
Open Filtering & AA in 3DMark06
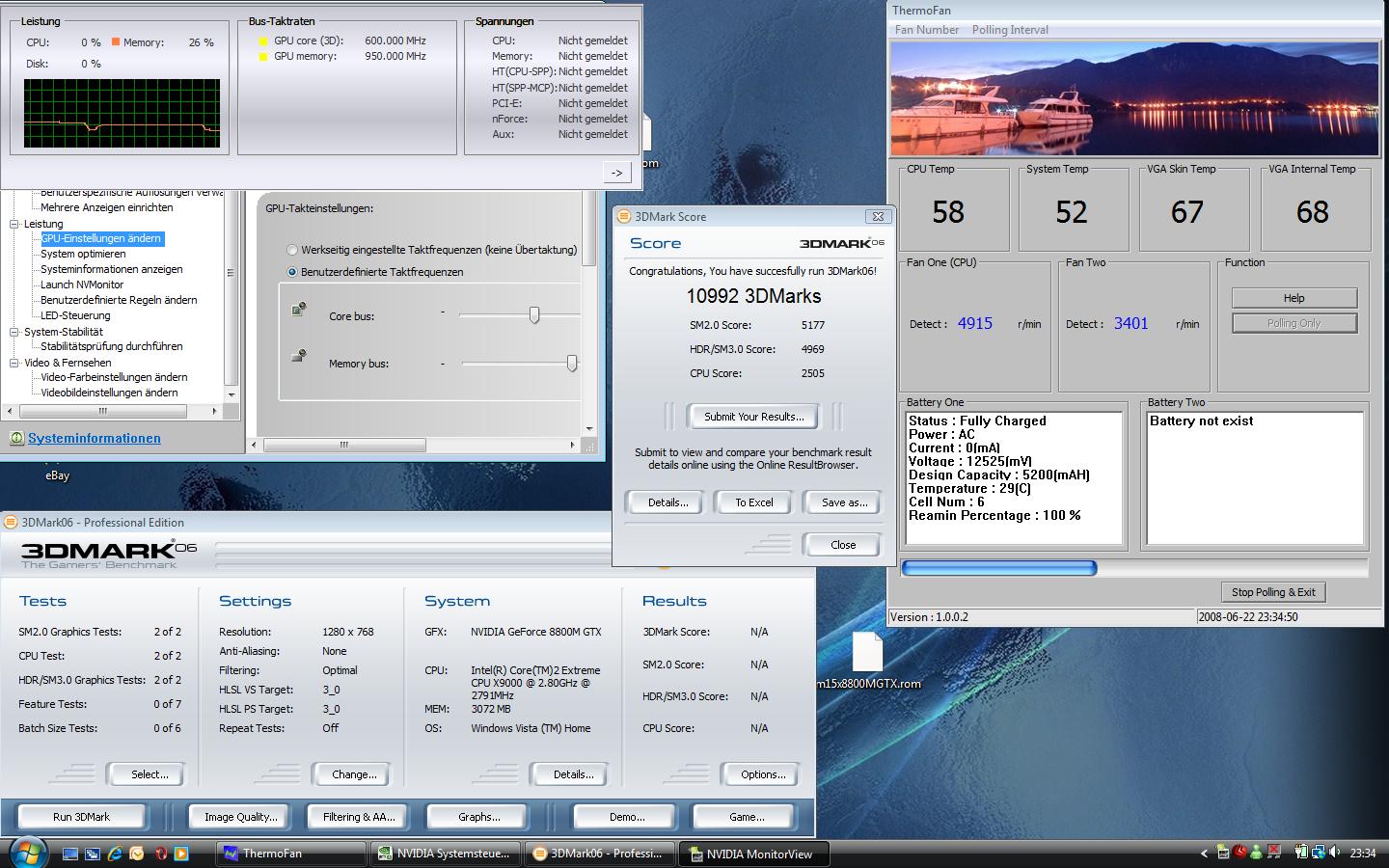(x=359, y=817)
